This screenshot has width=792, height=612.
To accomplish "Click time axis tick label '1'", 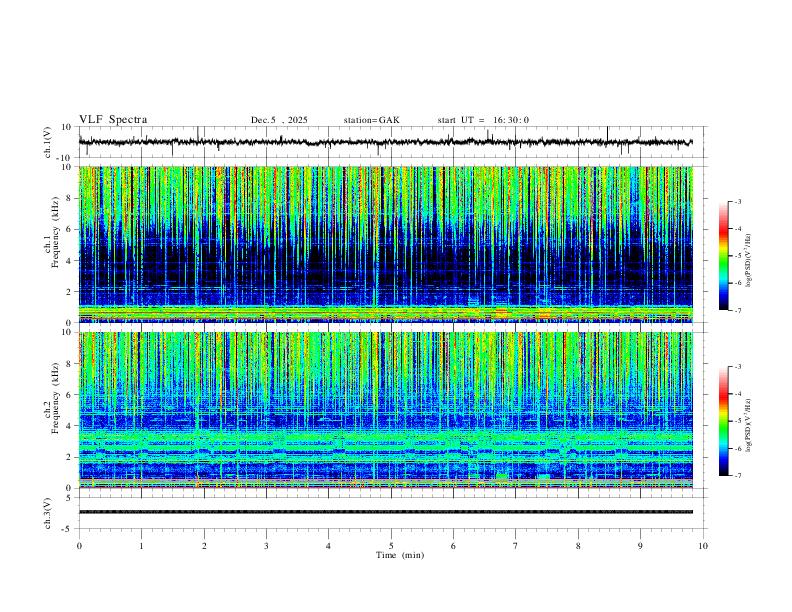I will click(141, 546).
